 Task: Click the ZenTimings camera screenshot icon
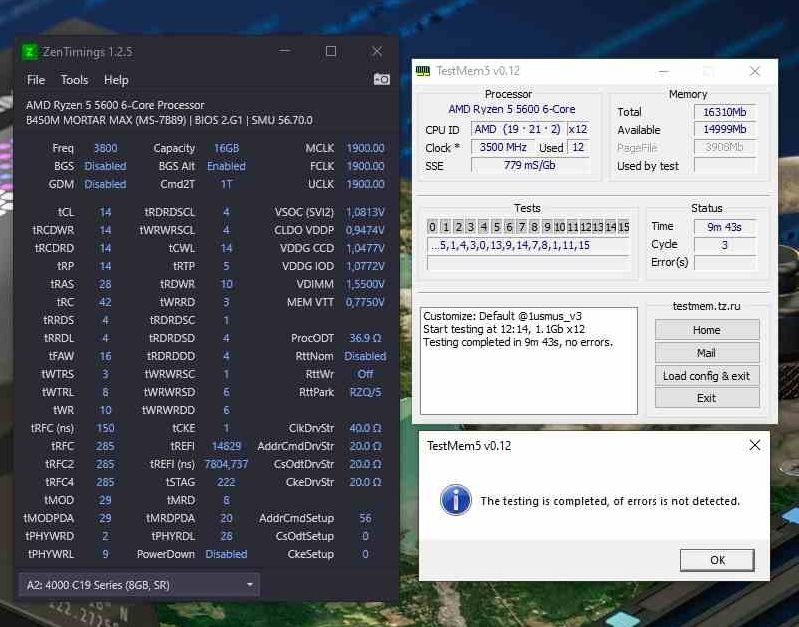381,79
